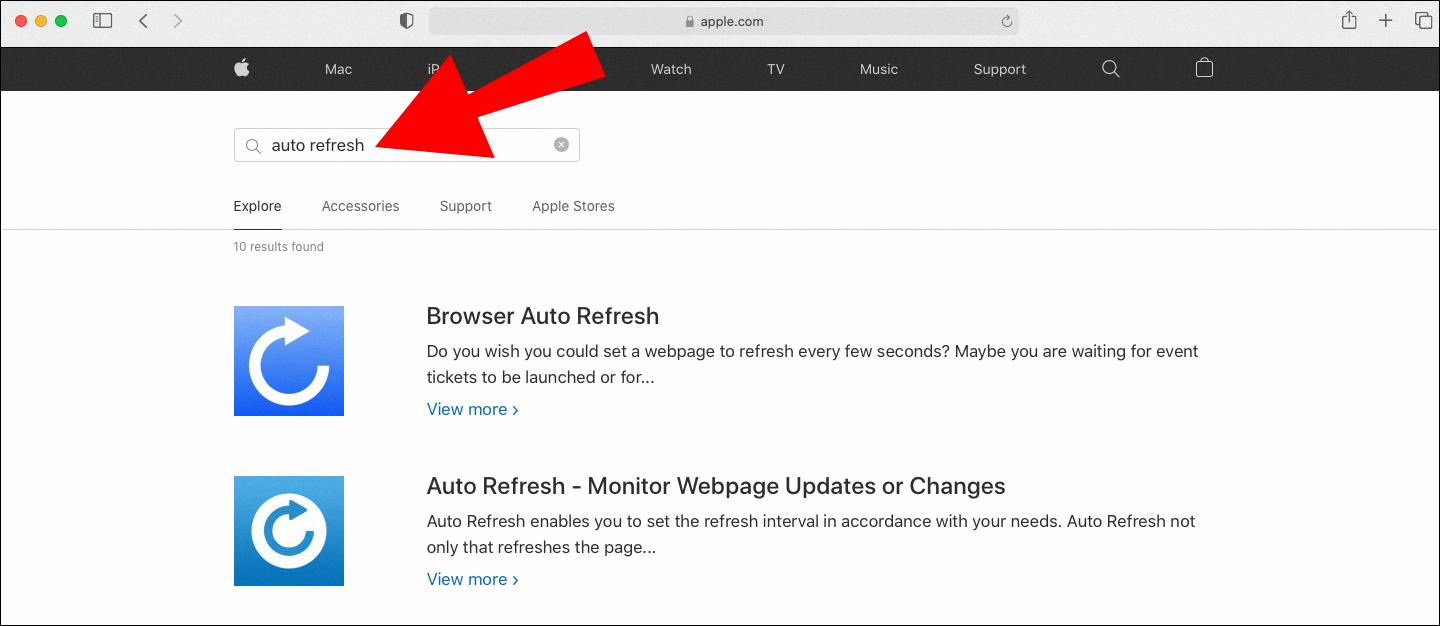Viewport: 1440px width, 626px height.
Task: Click the Apple logo in navigation bar
Action: pyautogui.click(x=241, y=68)
